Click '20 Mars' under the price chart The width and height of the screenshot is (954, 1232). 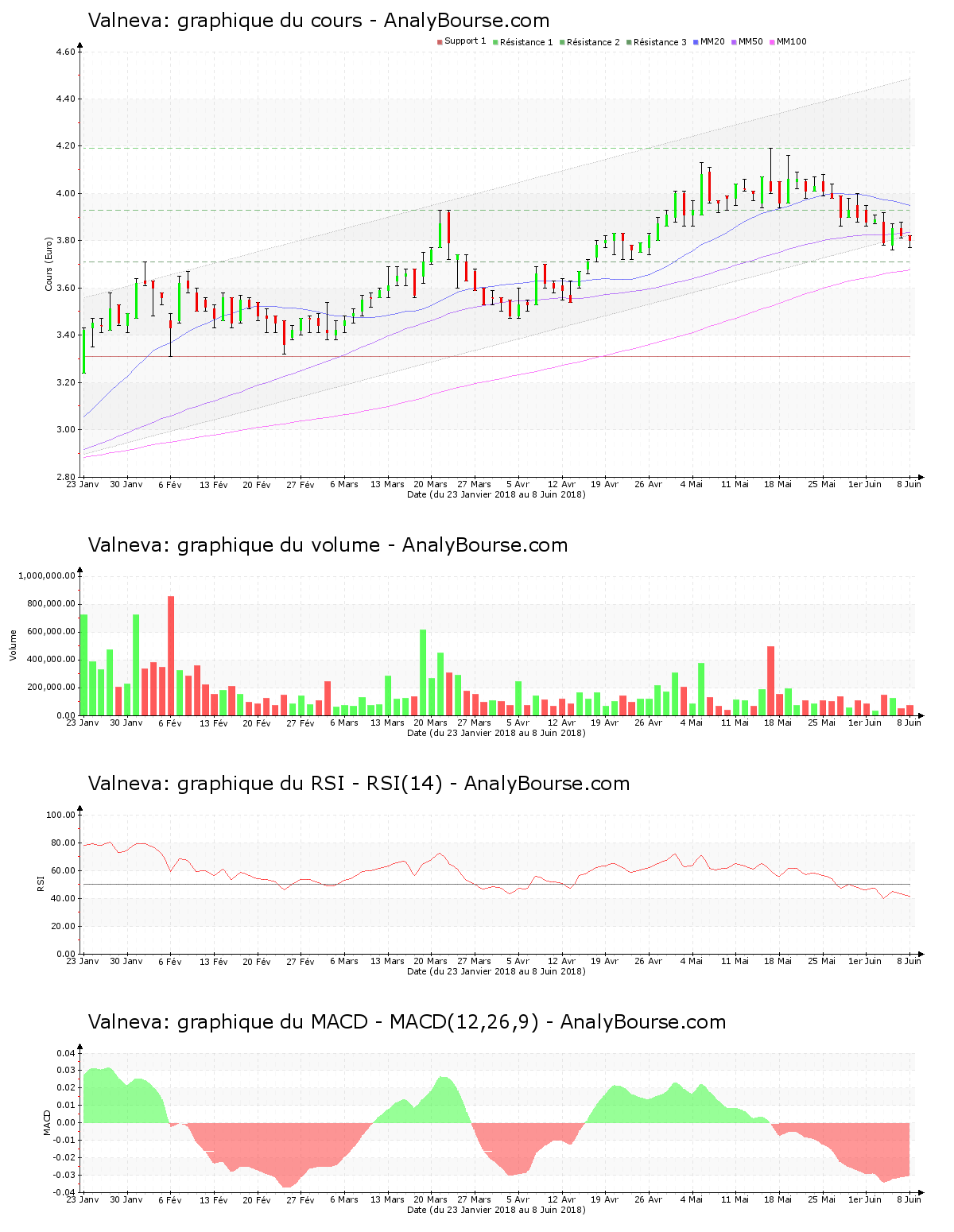pyautogui.click(x=431, y=484)
